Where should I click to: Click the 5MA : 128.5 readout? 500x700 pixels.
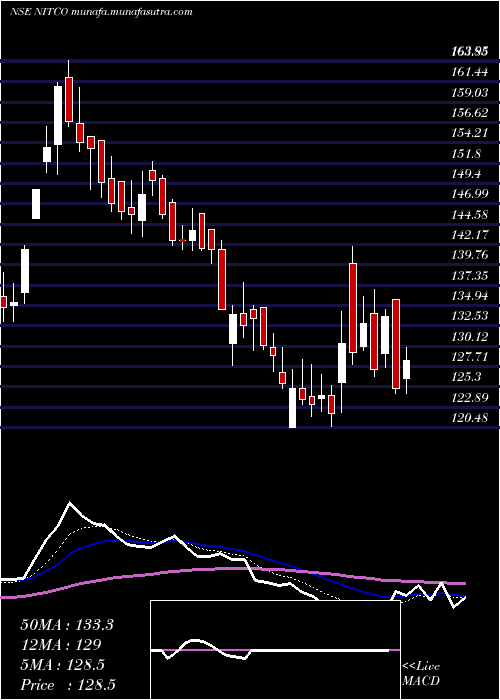pyautogui.click(x=62, y=665)
